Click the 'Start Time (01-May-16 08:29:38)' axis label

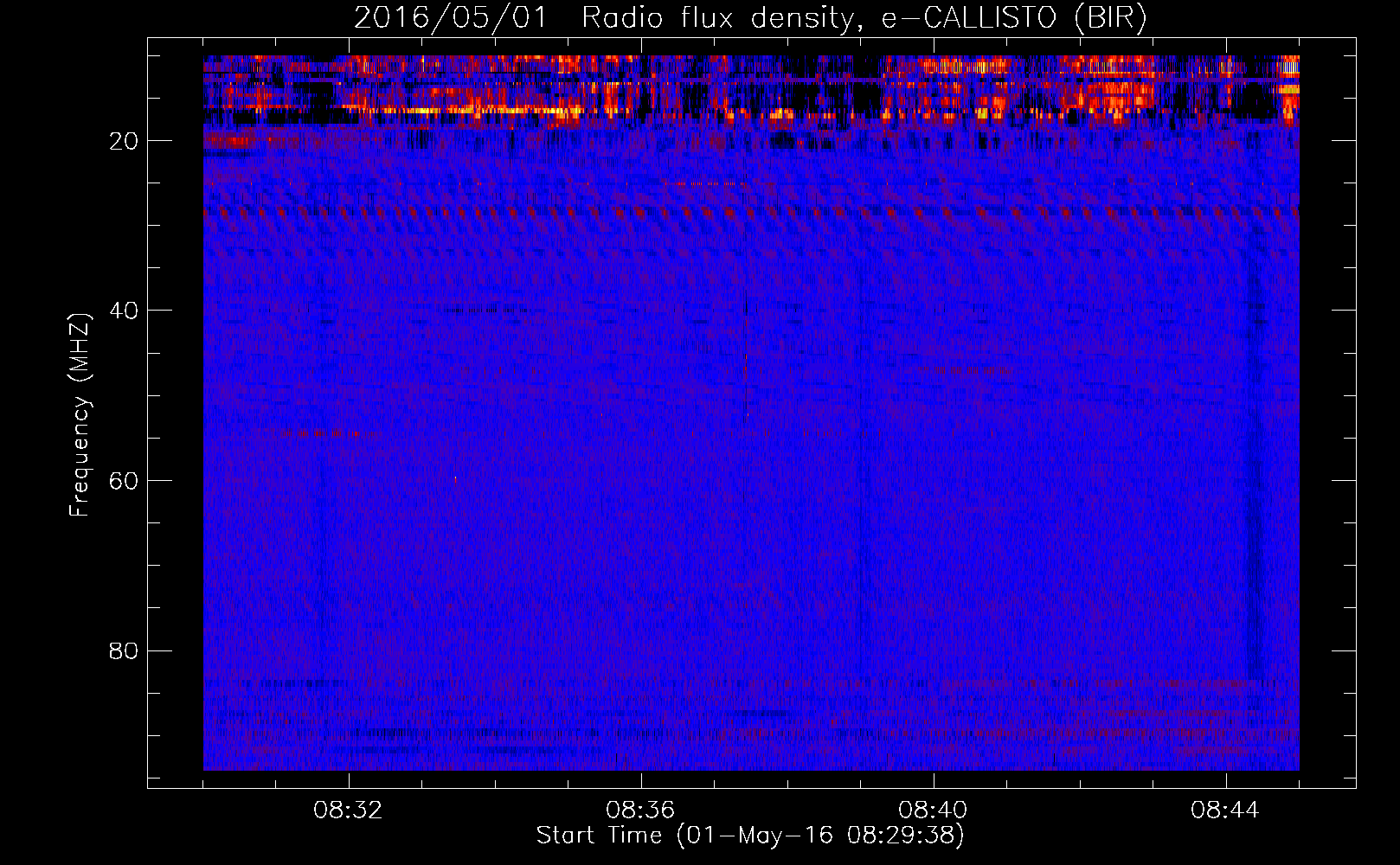point(750,836)
